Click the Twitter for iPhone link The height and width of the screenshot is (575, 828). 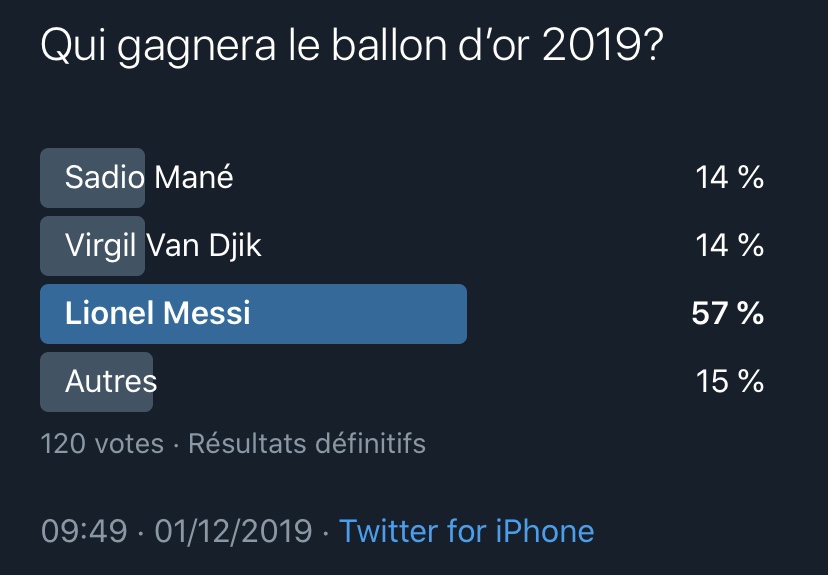click(x=466, y=530)
